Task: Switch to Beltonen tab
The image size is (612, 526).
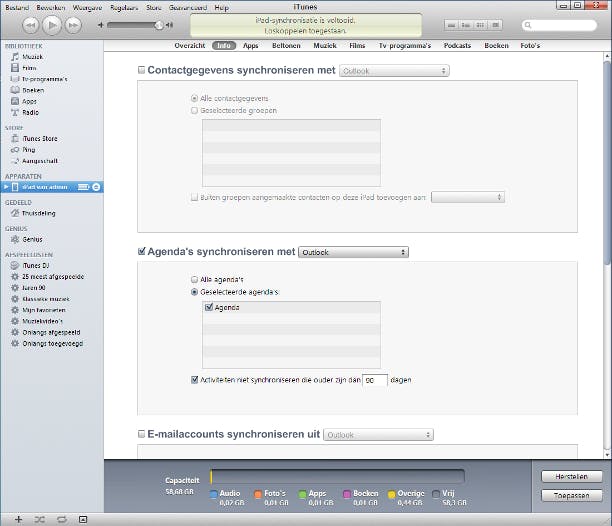Action: click(286, 46)
